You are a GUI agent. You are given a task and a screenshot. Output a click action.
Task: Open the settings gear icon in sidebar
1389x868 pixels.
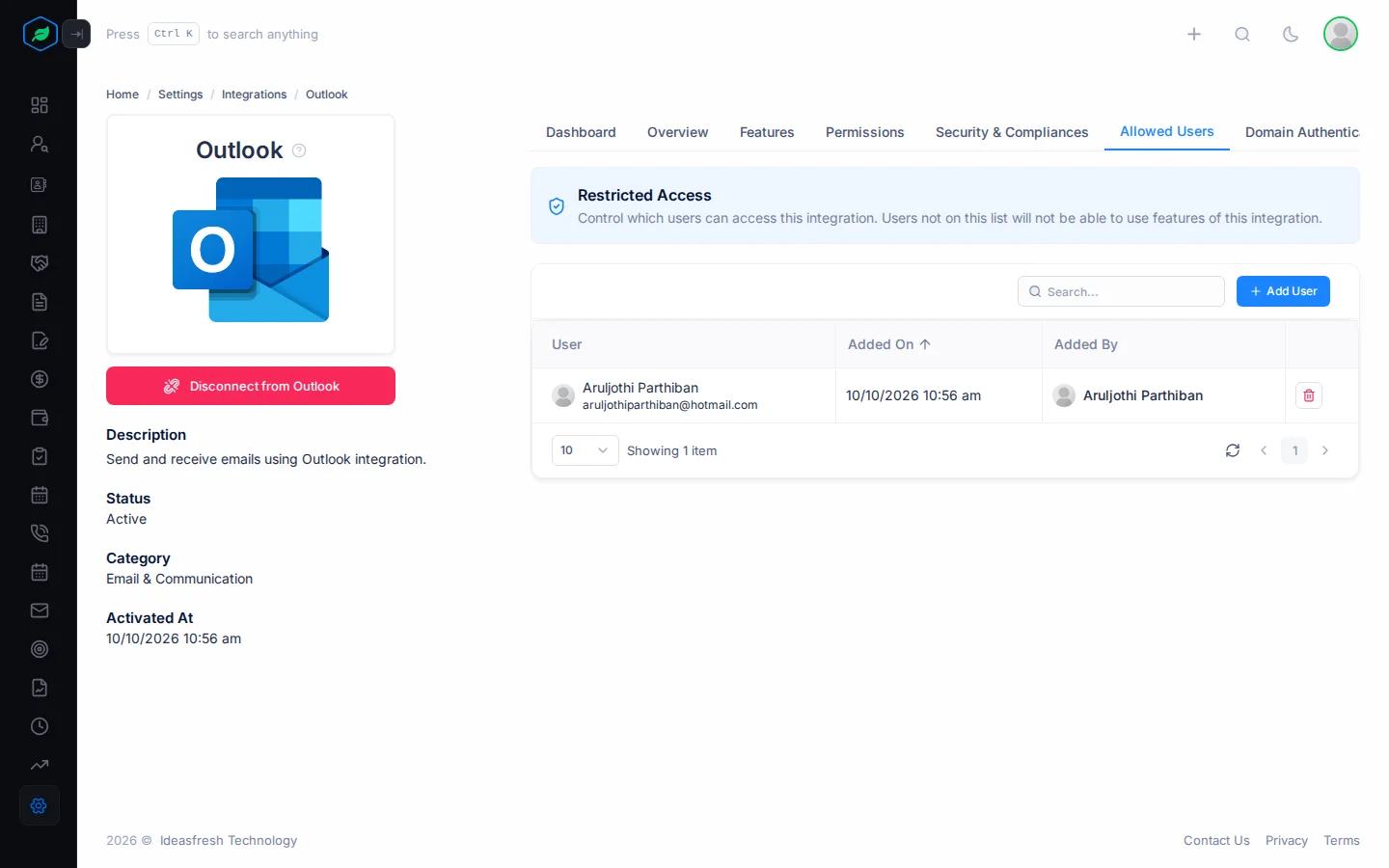40,805
